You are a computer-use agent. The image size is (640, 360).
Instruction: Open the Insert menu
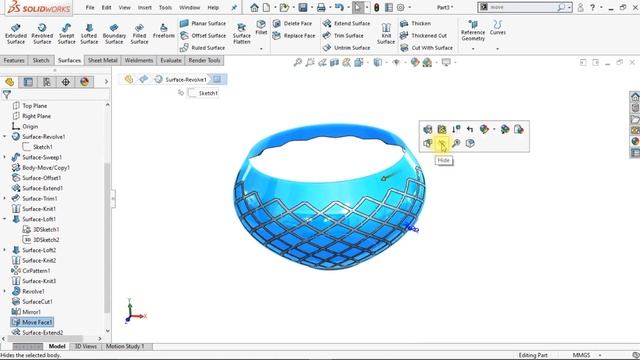pos(144,7)
